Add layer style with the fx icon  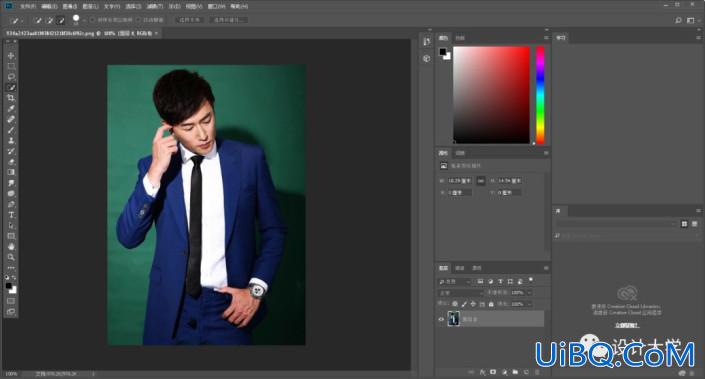482,372
